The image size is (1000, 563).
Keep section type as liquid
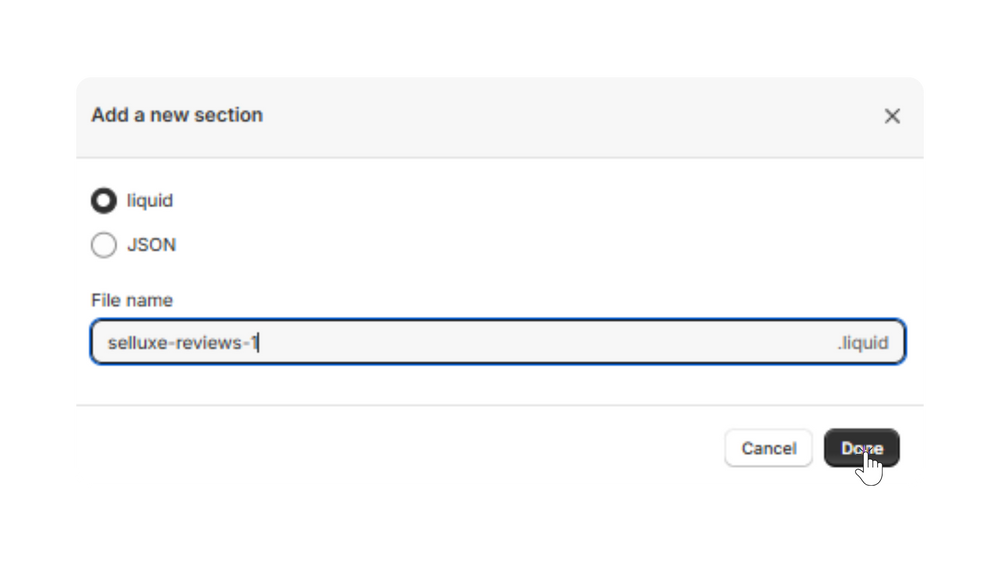104,201
